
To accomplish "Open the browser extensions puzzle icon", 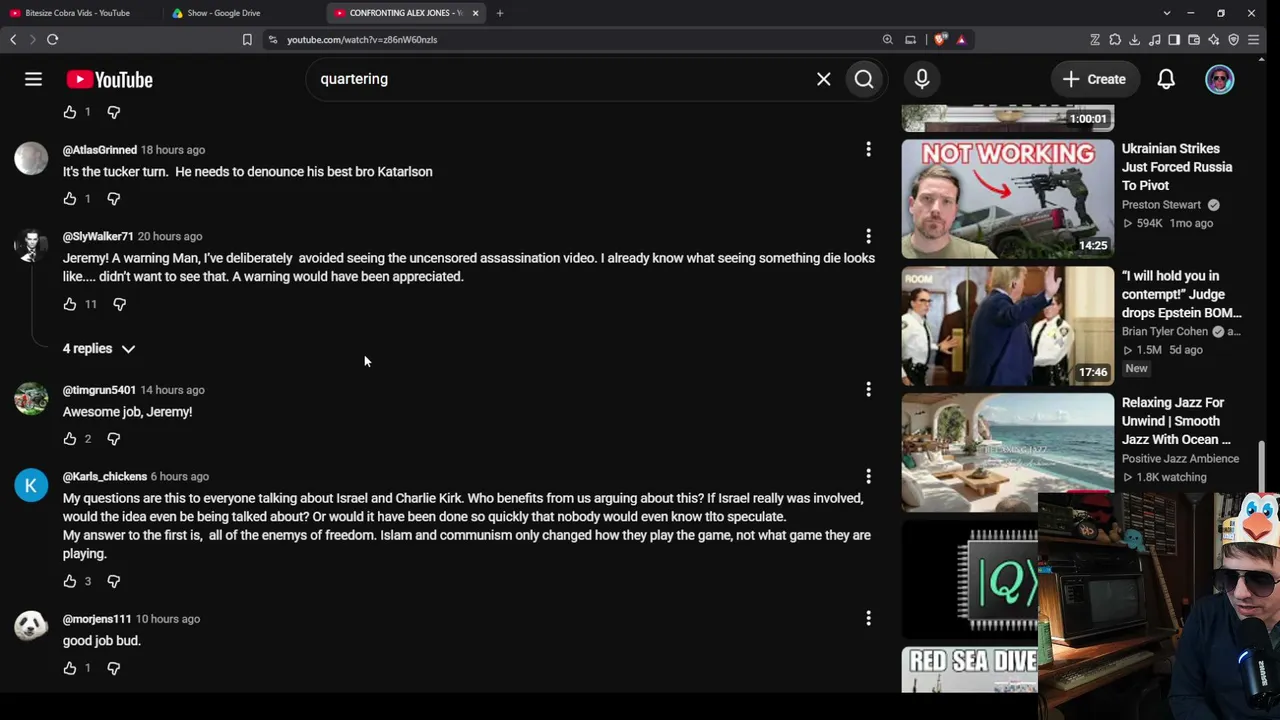I will [1115, 40].
